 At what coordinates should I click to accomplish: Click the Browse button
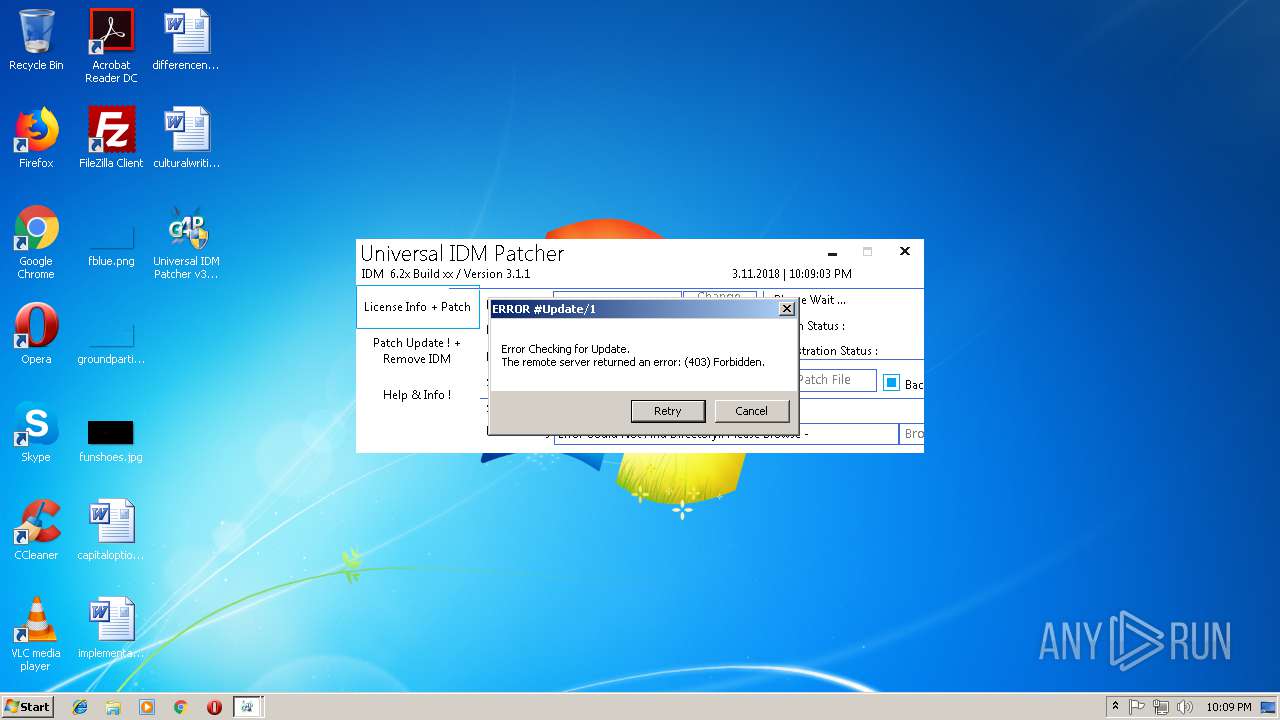point(911,434)
